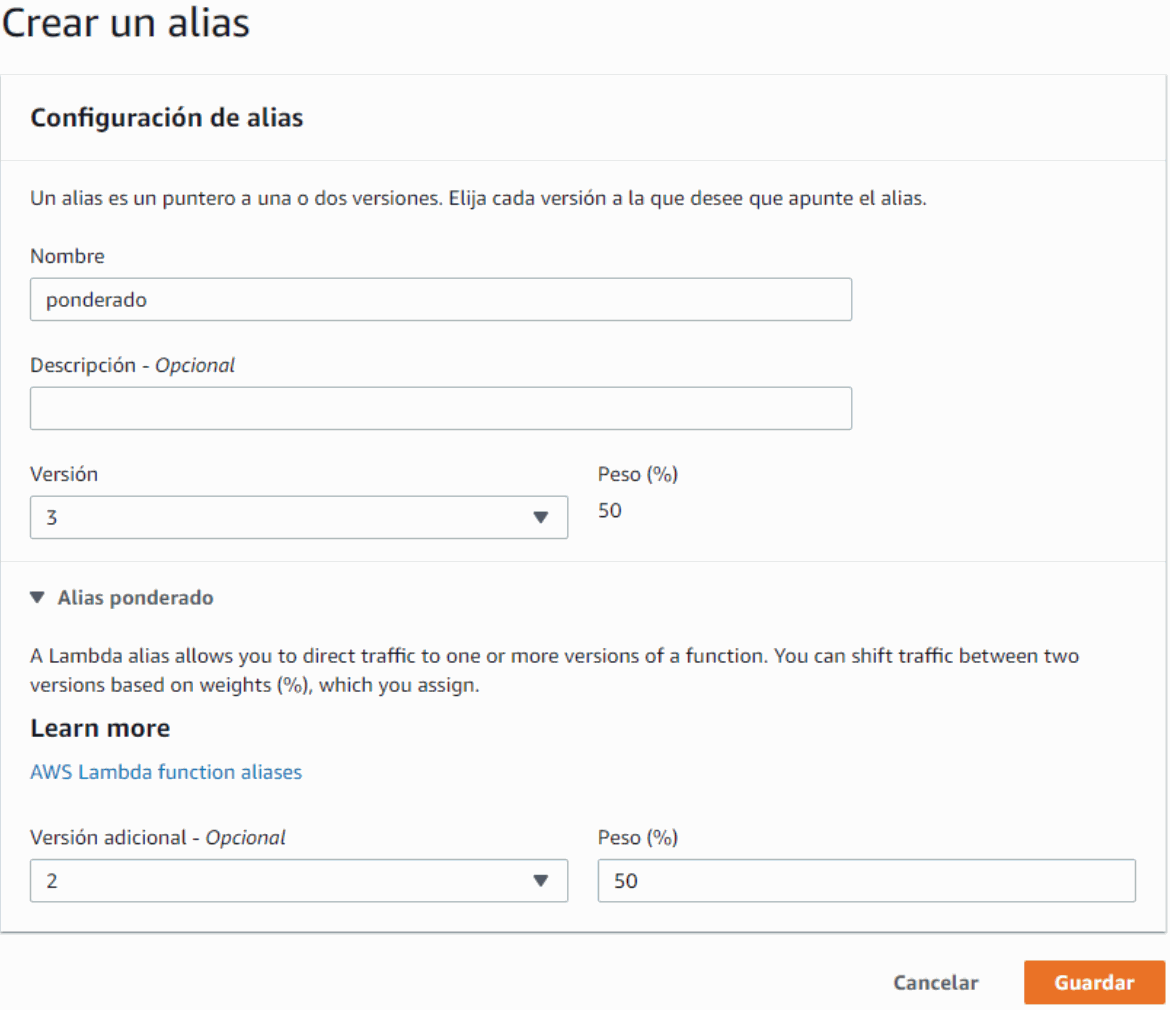Focus the empty Descripción text field
This screenshot has width=1170, height=1010.
tap(440, 408)
